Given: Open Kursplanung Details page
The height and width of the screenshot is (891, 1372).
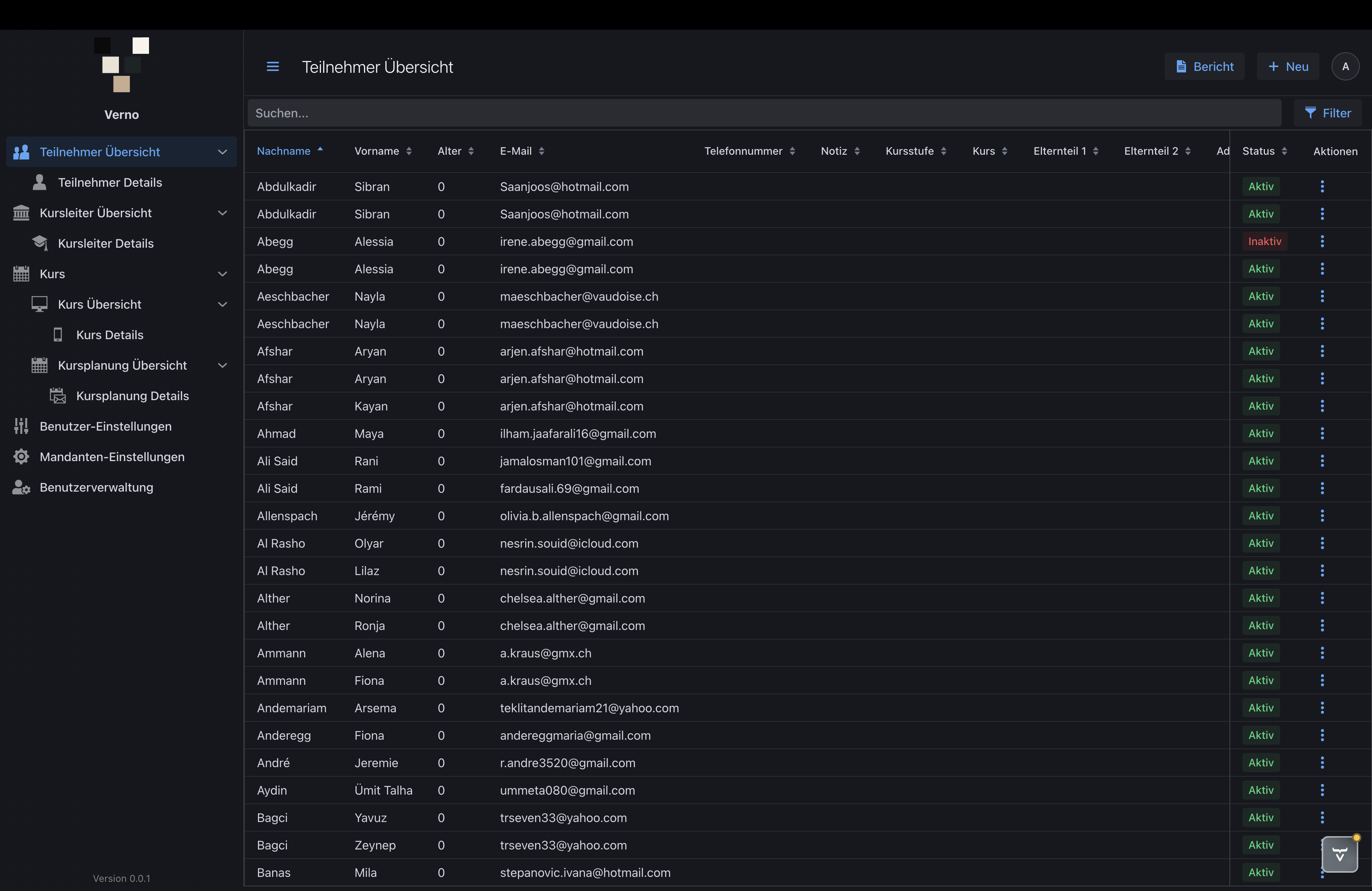Looking at the screenshot, I should 133,396.
